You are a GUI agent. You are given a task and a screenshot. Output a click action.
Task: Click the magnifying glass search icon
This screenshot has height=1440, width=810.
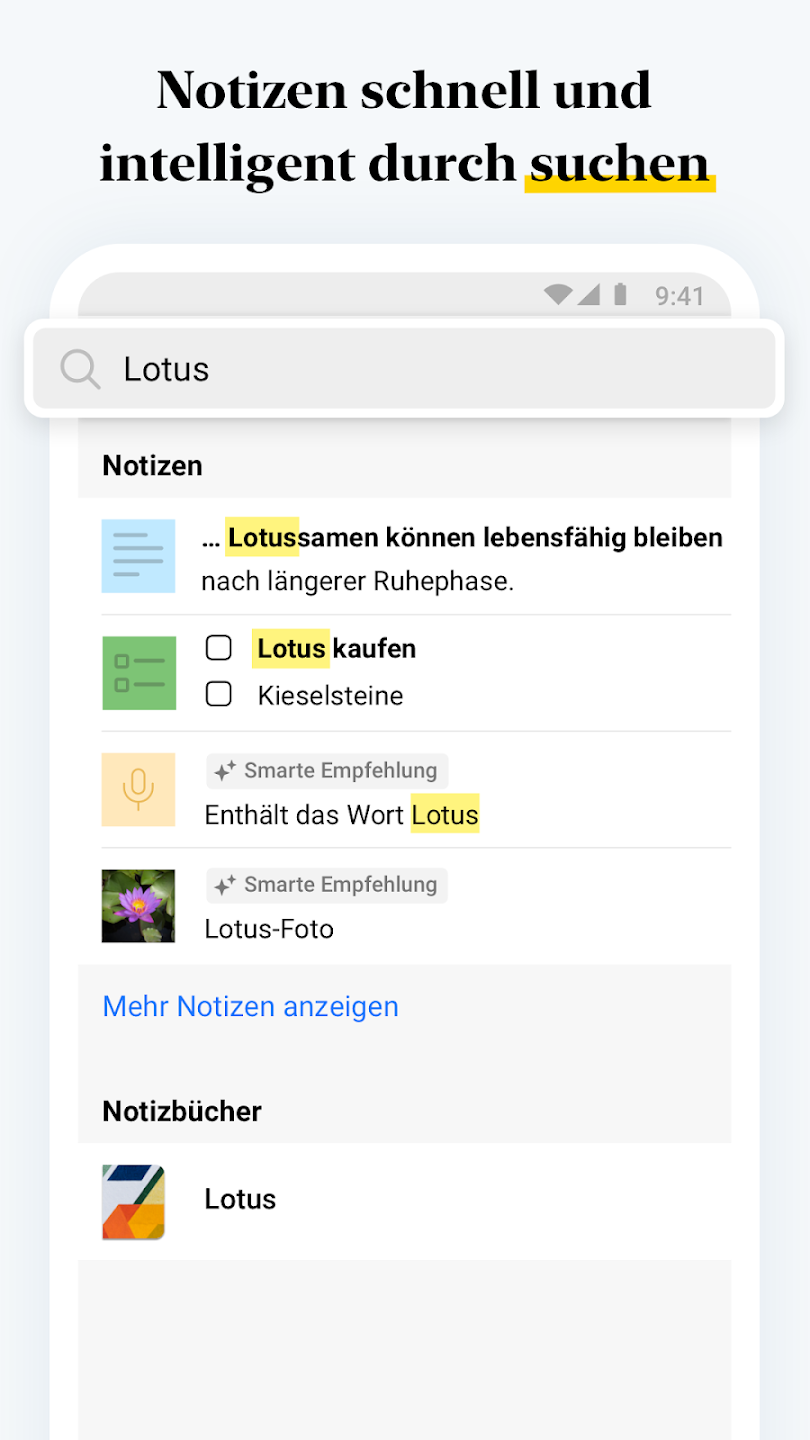[80, 369]
